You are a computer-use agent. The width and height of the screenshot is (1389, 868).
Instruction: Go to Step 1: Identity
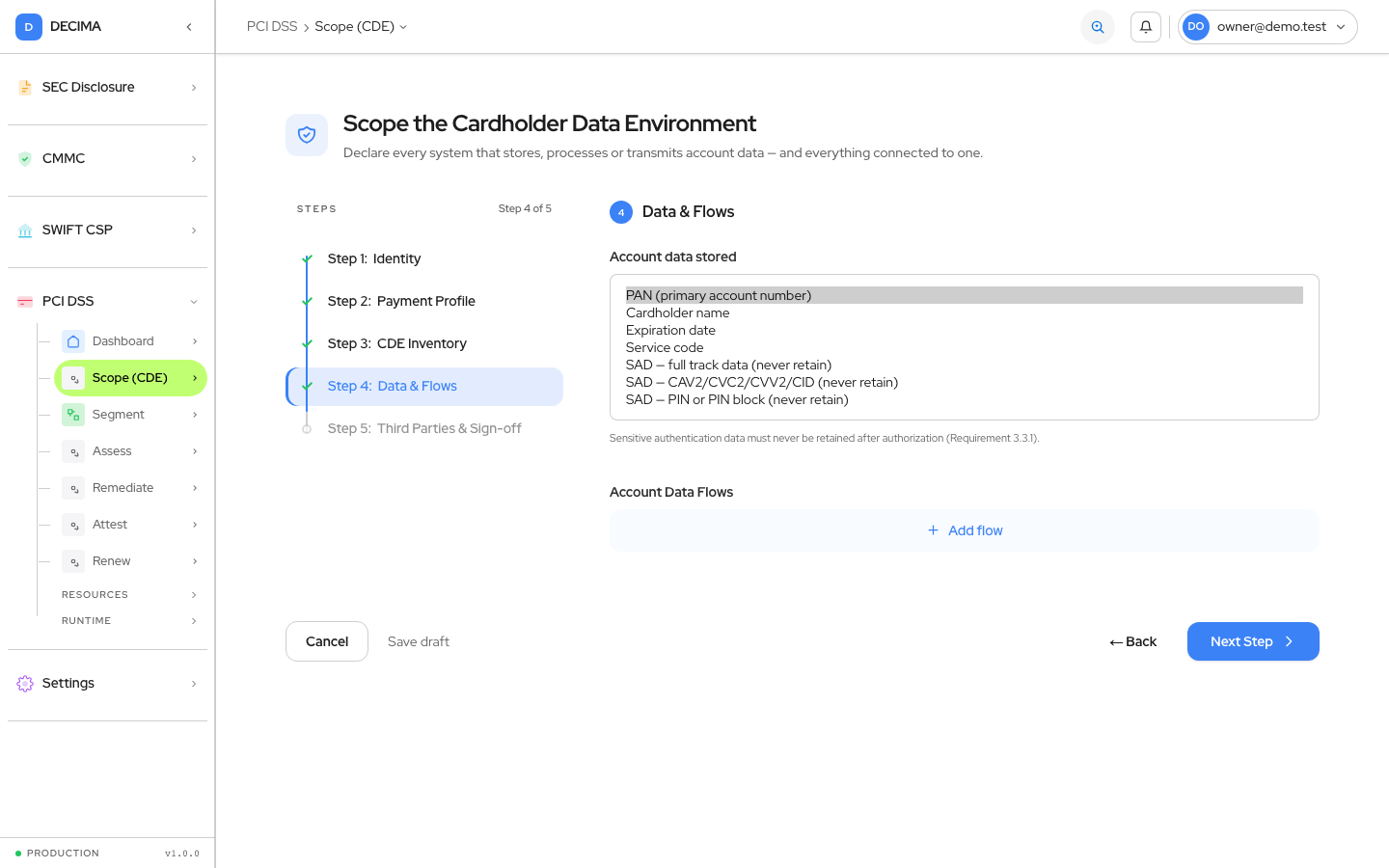tap(424, 258)
